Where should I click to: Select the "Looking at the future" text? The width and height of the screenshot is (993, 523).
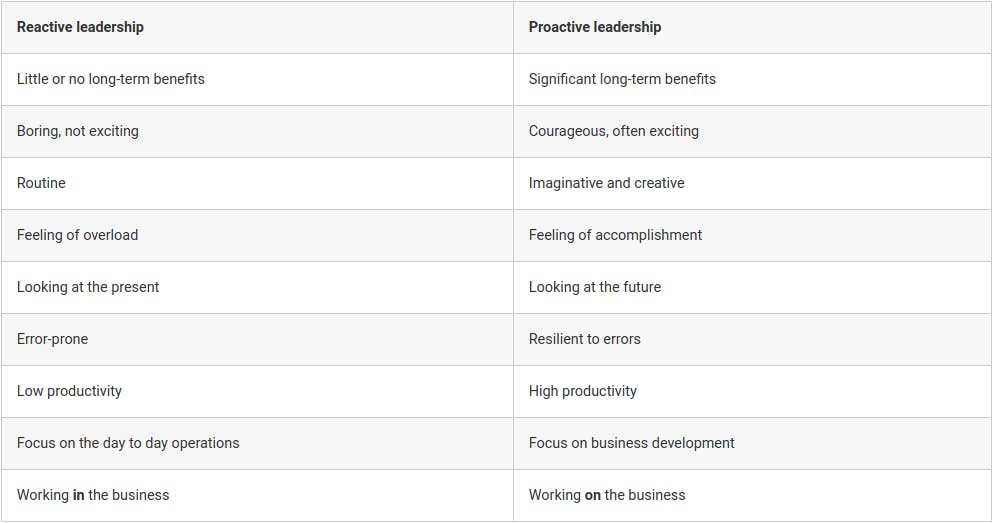[595, 287]
